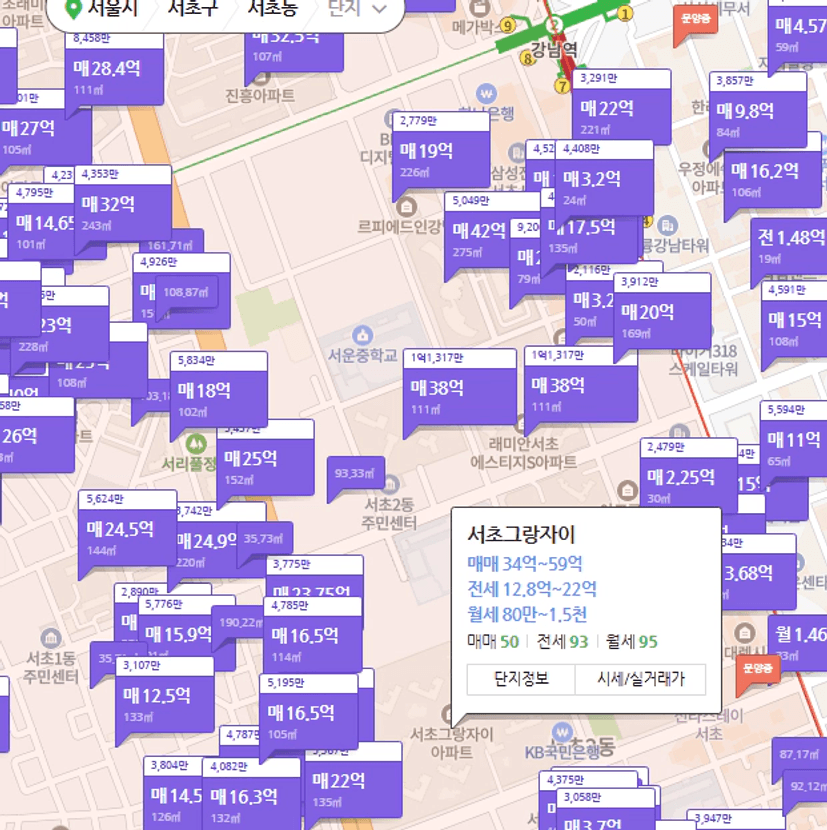This screenshot has width=827, height=830.
Task: Click the 서초그랑자이 popup title
Action: coord(521,534)
